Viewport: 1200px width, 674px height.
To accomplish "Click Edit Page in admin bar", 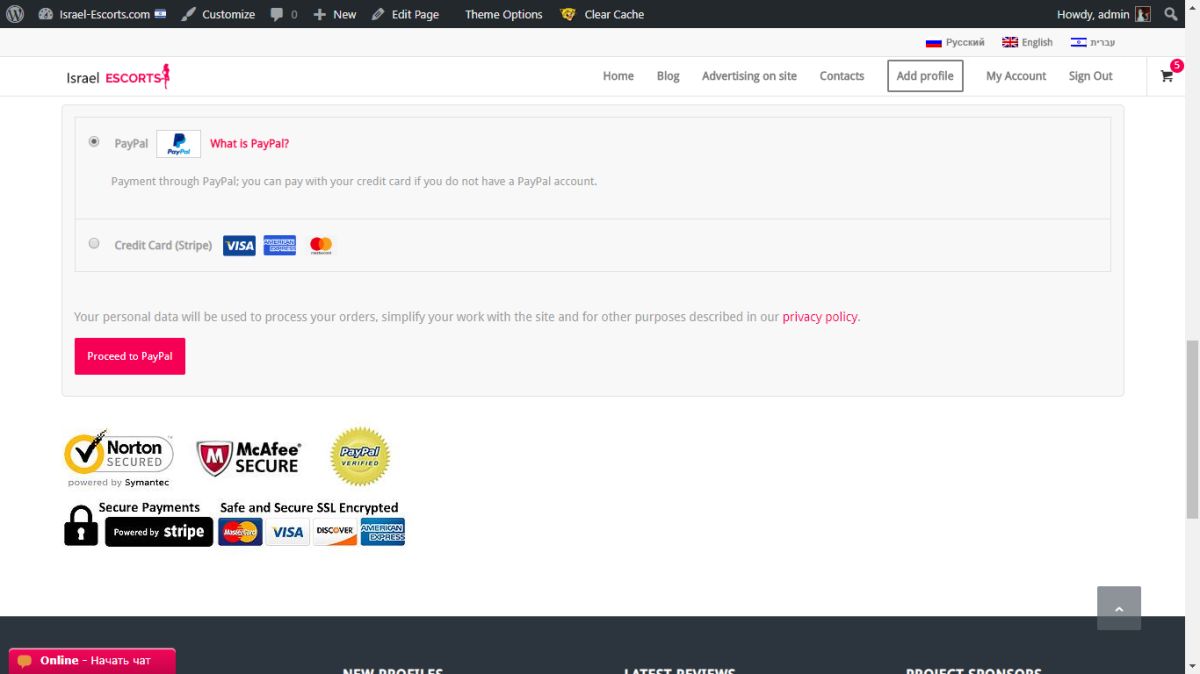I will point(405,14).
